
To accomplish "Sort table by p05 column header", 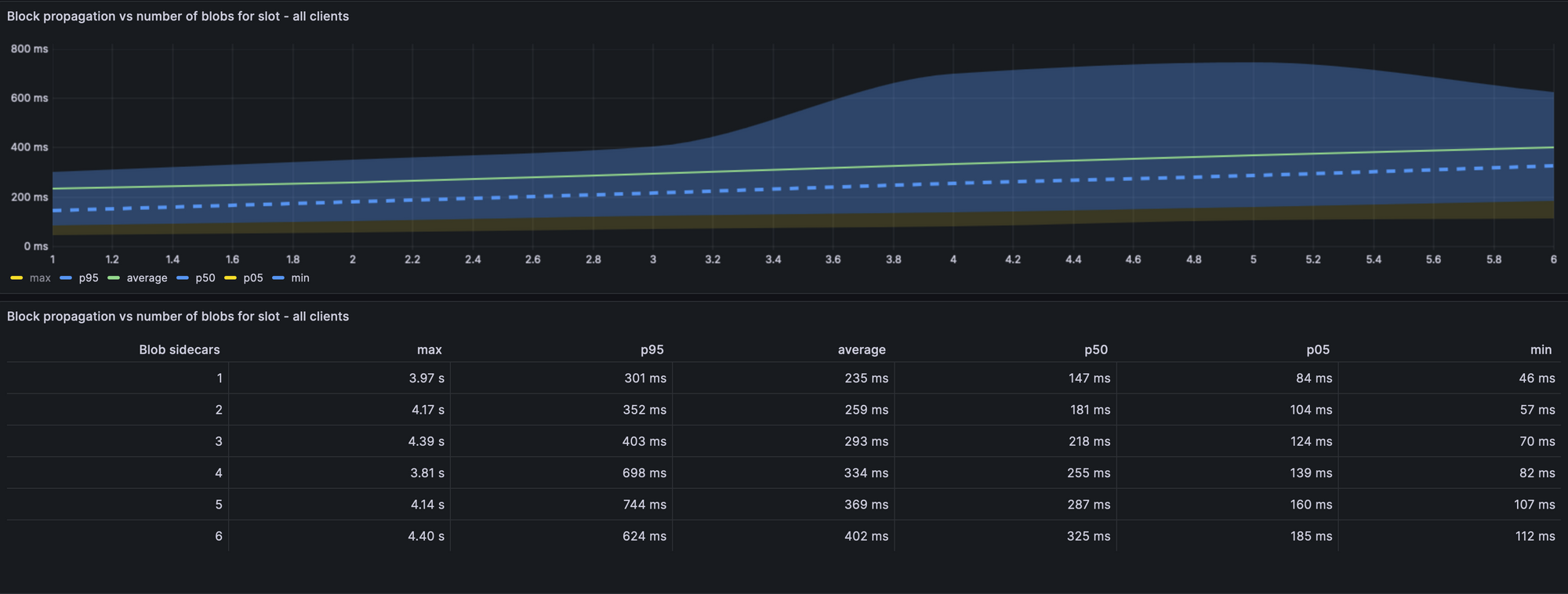I will coord(1317,350).
